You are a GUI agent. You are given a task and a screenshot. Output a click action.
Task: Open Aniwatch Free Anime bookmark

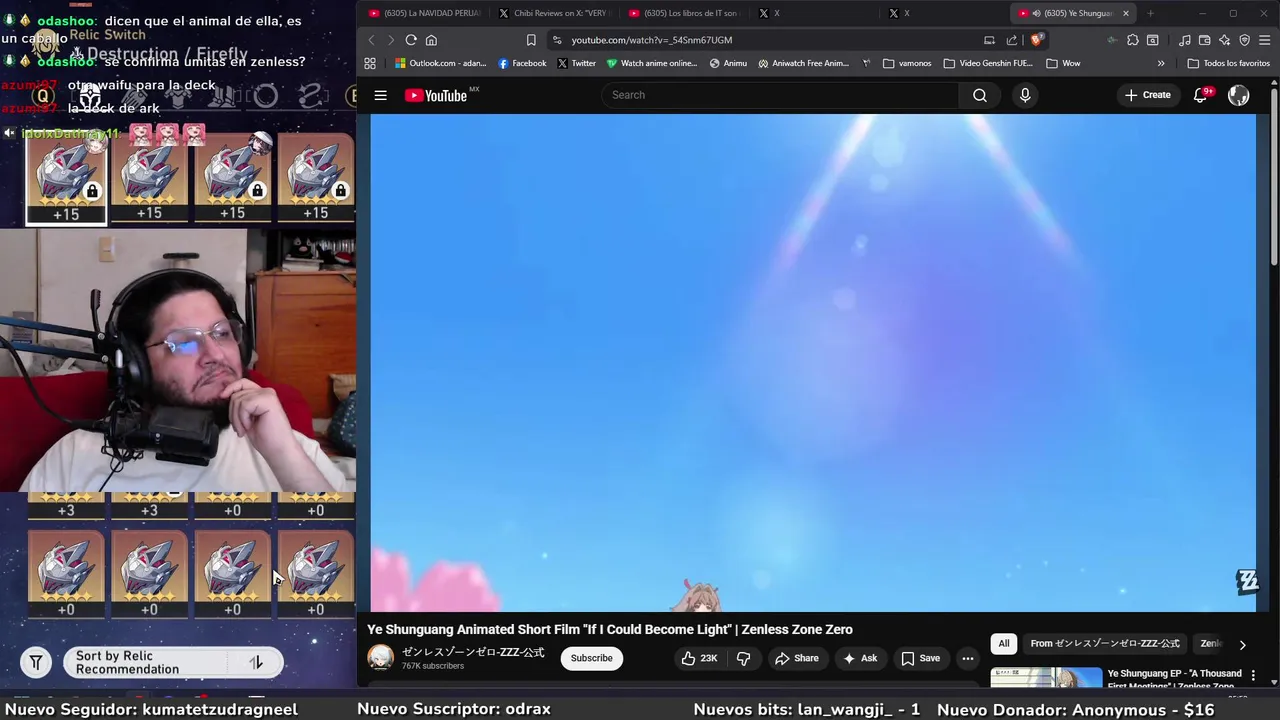point(804,63)
